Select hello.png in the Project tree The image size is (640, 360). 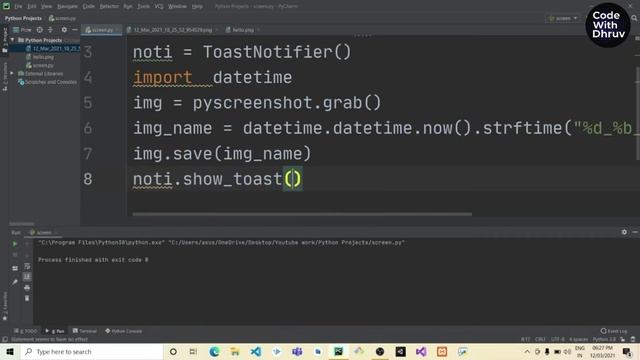click(x=40, y=57)
